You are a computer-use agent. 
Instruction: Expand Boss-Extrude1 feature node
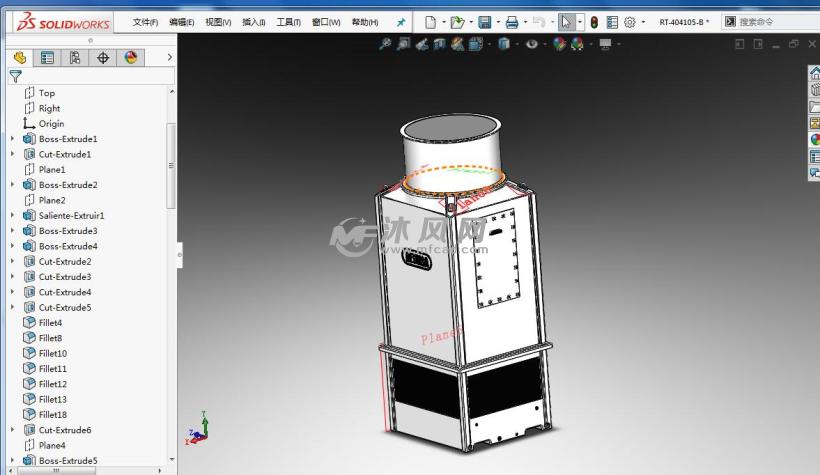pos(13,139)
